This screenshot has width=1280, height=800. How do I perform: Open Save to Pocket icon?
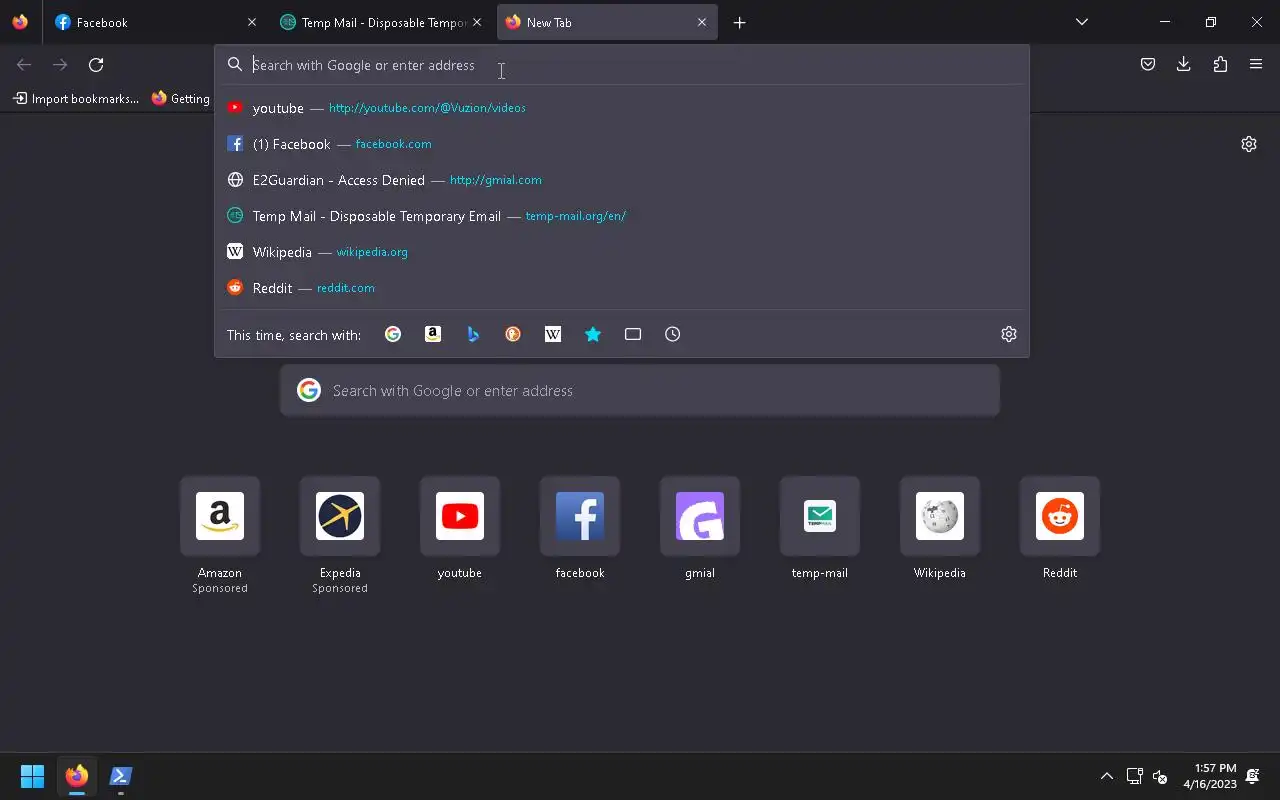click(1148, 64)
